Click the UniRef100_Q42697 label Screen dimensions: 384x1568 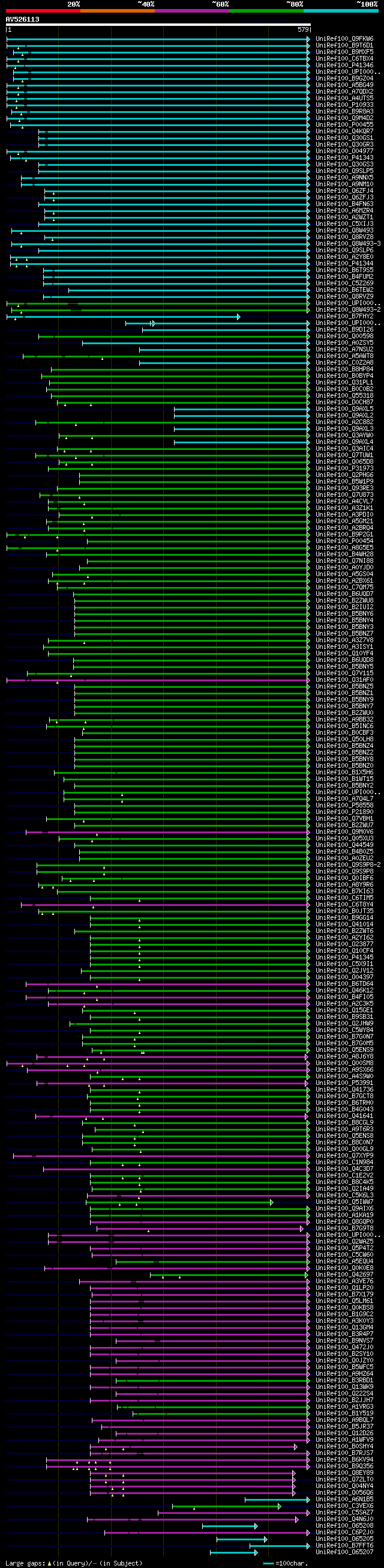coord(344,1275)
